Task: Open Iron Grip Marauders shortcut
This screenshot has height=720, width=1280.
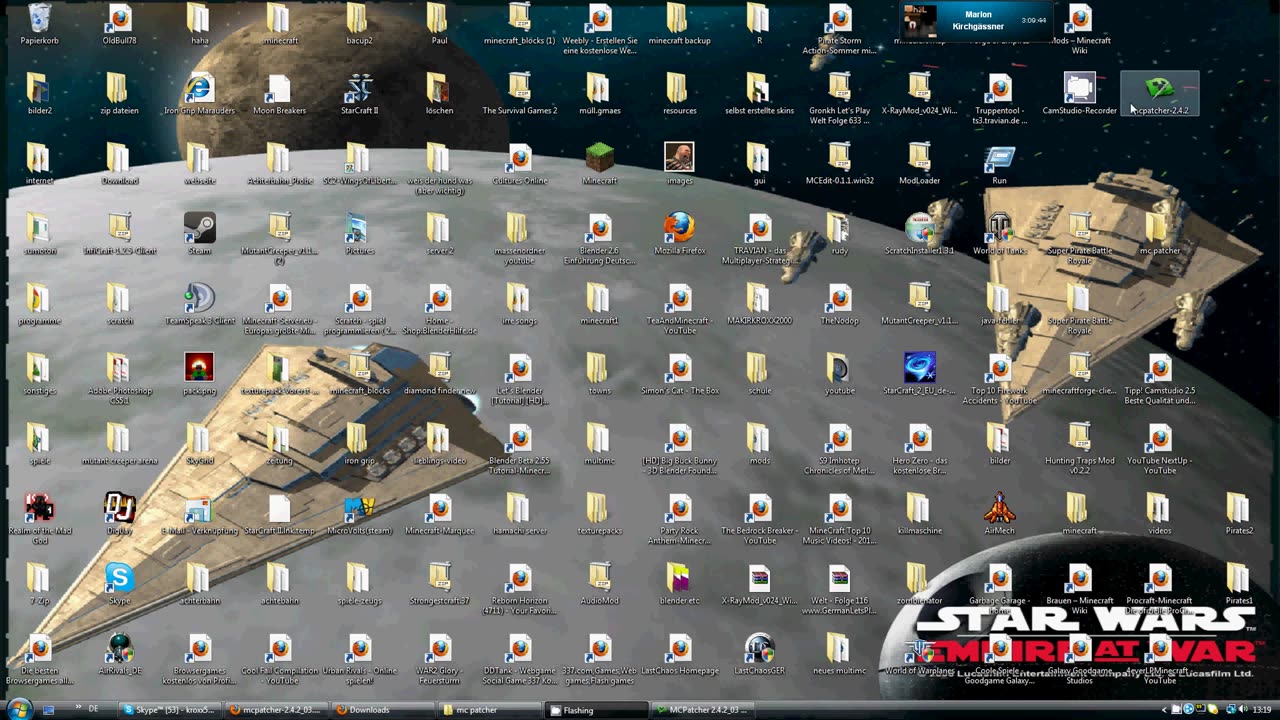Action: coord(199,95)
